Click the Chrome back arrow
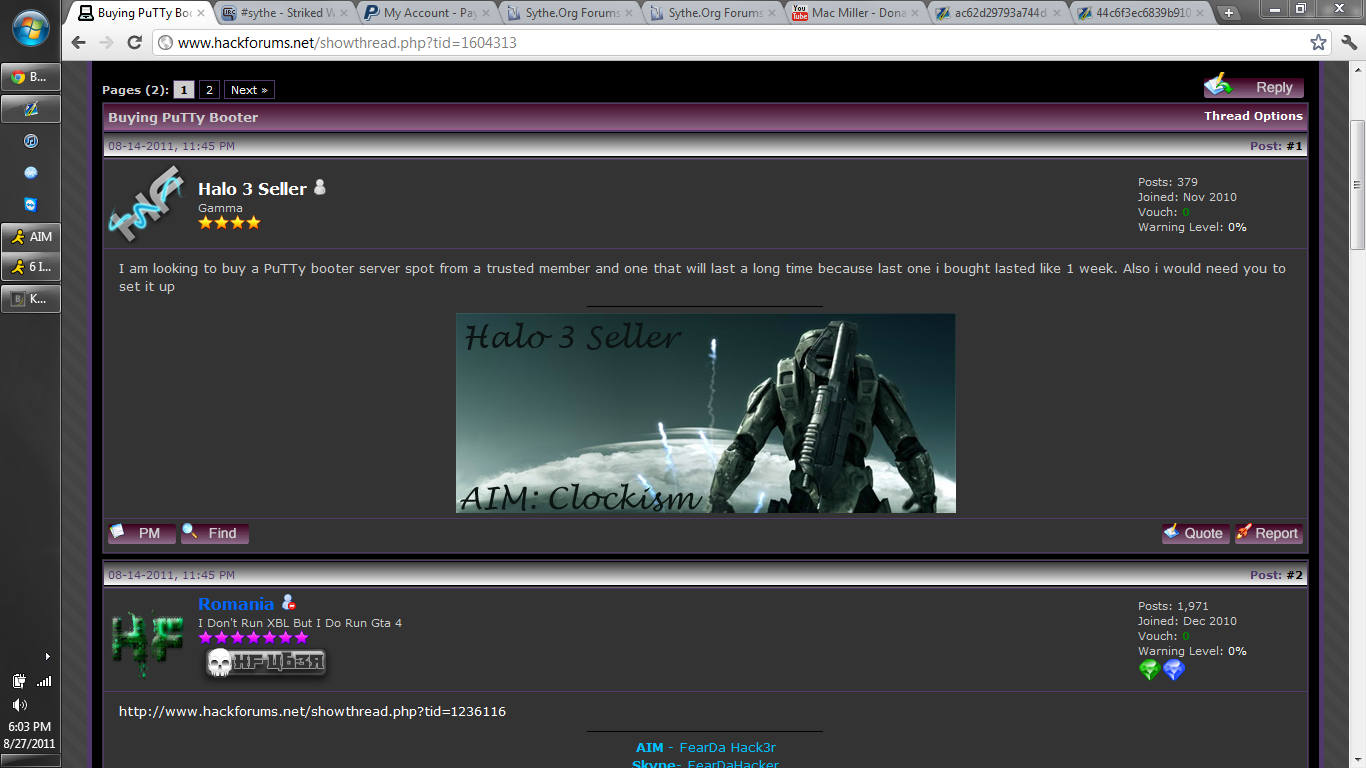1366x768 pixels. 79,43
